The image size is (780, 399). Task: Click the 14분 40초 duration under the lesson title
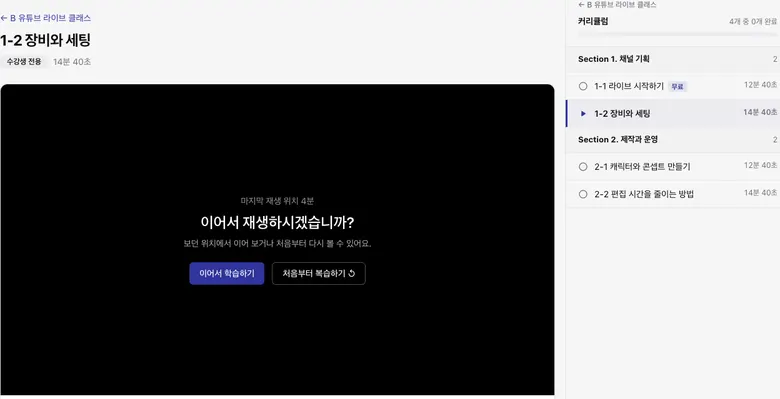[72, 62]
